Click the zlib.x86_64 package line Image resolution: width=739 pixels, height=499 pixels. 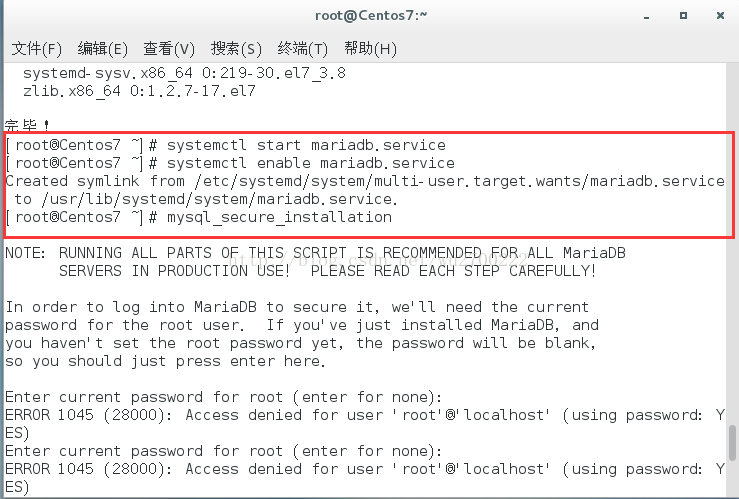[x=140, y=90]
